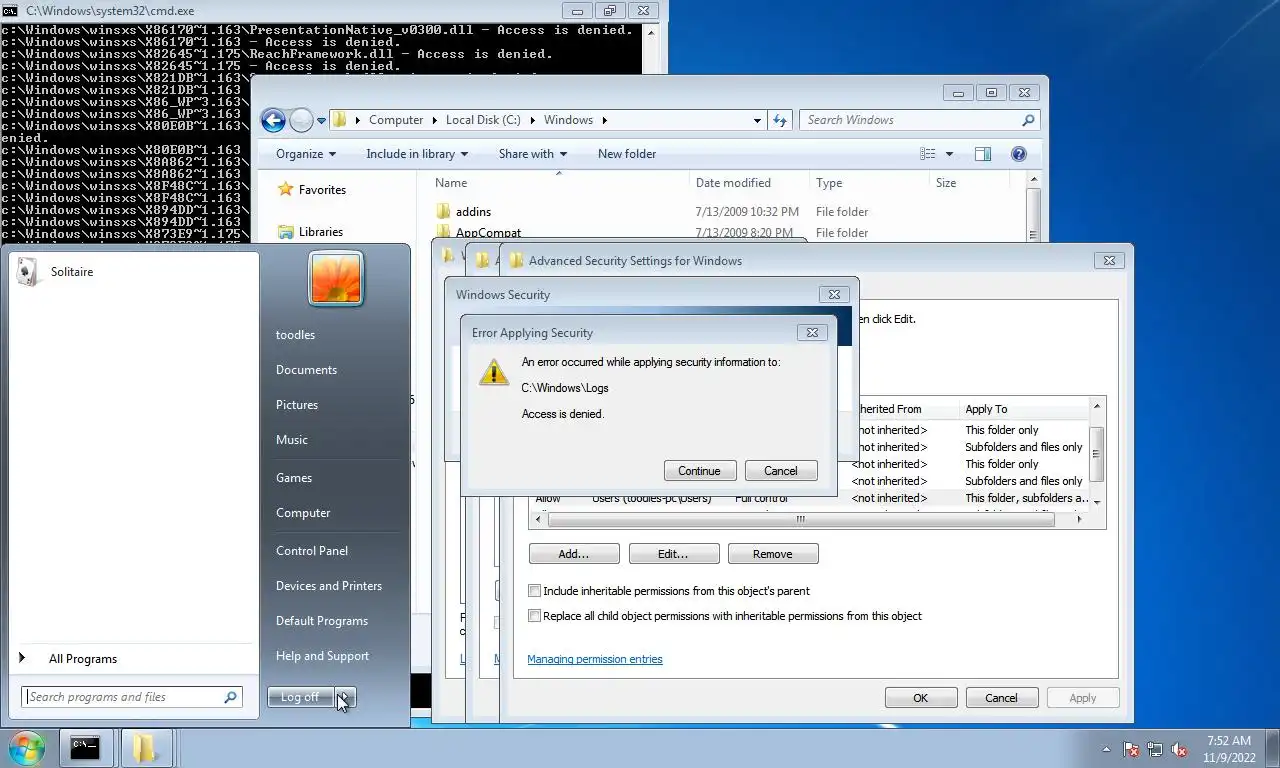Click Continue in Error Applying Security dialog
Image resolution: width=1280 pixels, height=768 pixels.
pyautogui.click(x=699, y=471)
